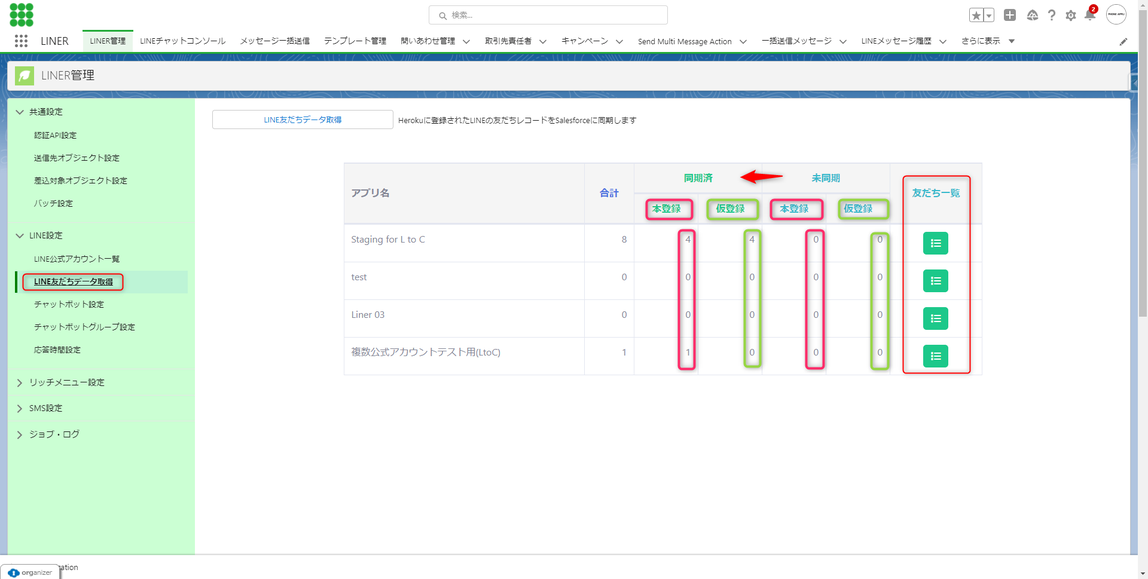Select LINE友だちデータ取得 in the sidebar
The image size is (1148, 579).
click(x=73, y=282)
